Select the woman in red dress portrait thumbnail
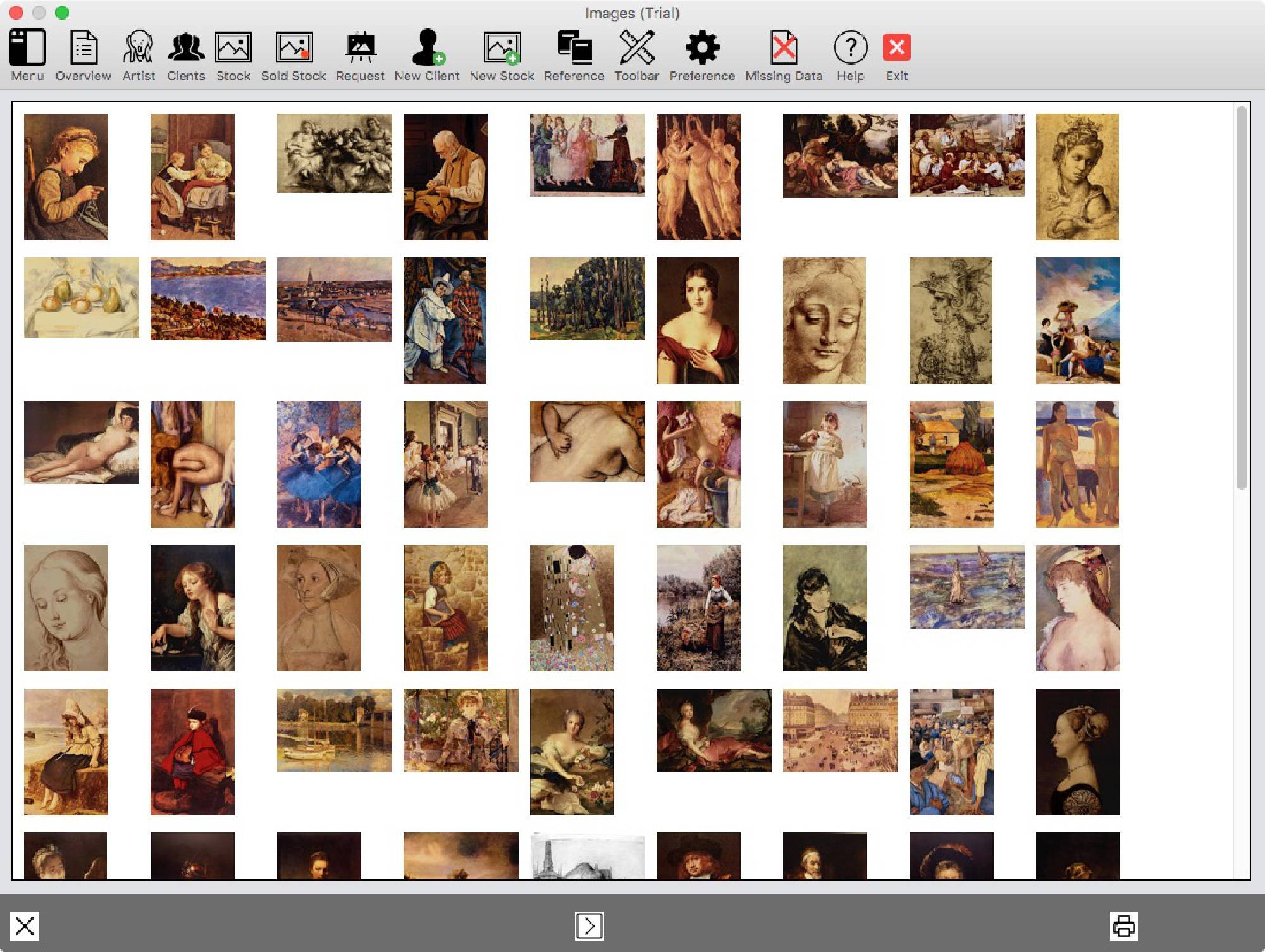 698,321
